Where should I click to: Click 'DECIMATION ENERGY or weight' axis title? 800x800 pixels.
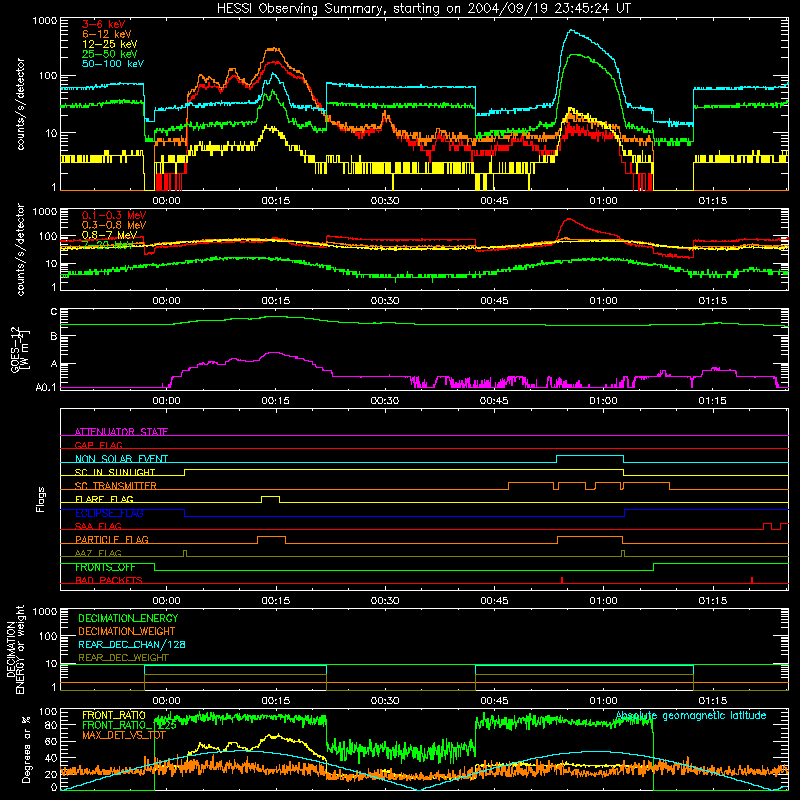[15, 649]
